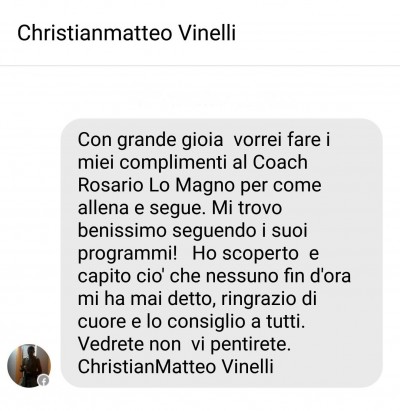Open the sender's round profile picture
The image size is (400, 411).
[29, 366]
